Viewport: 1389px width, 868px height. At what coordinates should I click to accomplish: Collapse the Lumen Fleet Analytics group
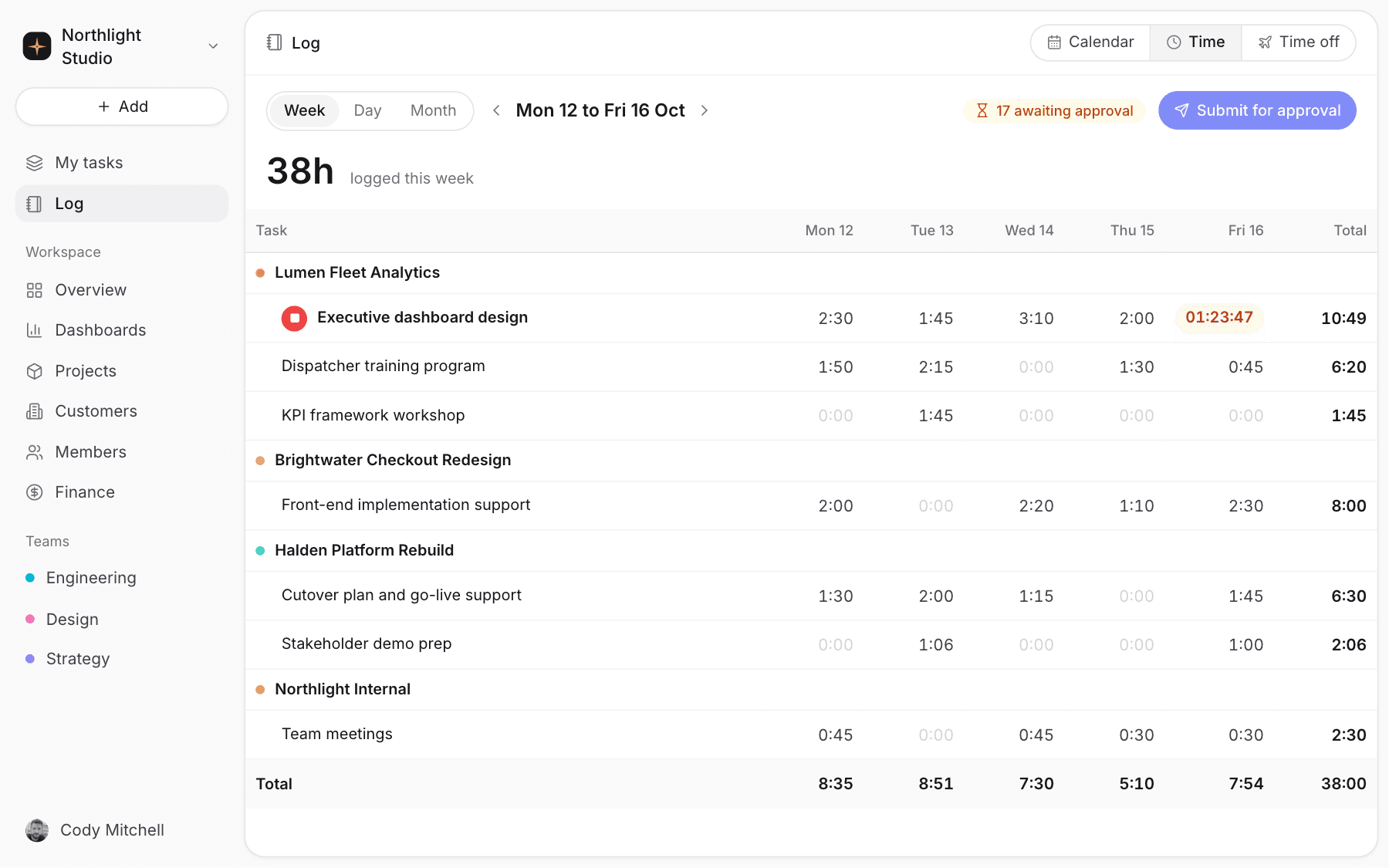pyautogui.click(x=357, y=272)
